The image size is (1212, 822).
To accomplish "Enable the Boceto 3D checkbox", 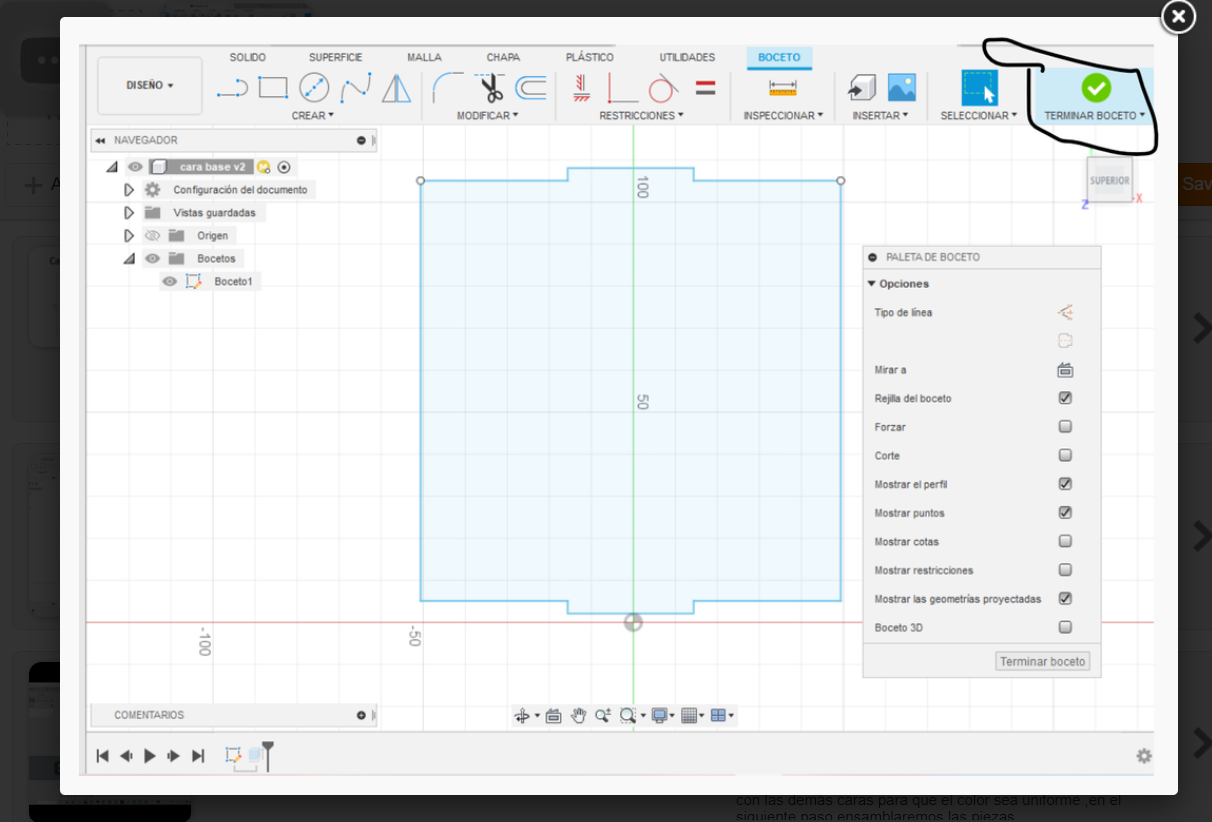I will 1065,627.
